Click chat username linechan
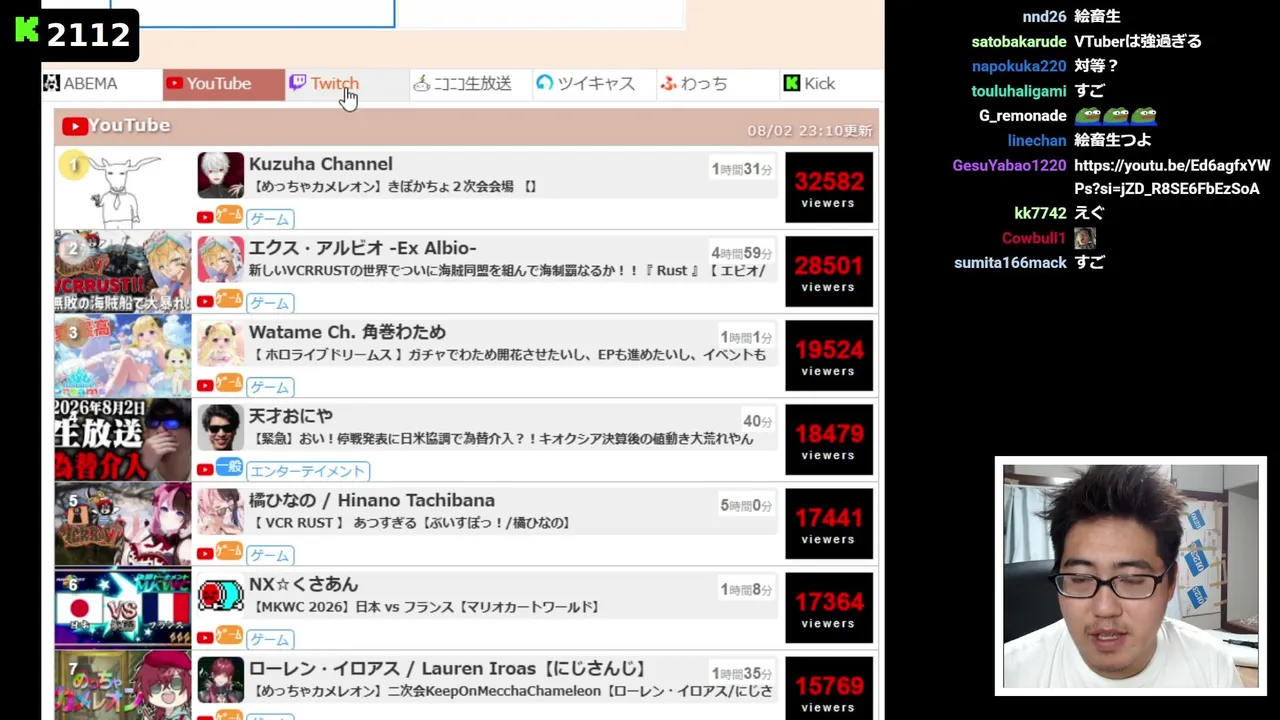The width and height of the screenshot is (1280, 720). pos(1037,141)
